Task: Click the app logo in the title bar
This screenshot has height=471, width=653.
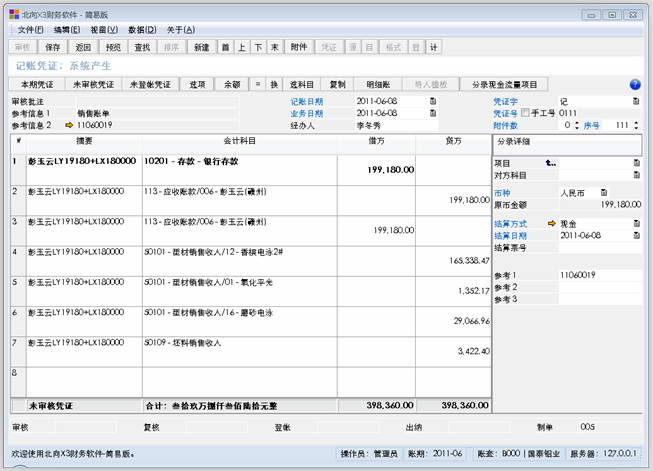Action: click(14, 15)
